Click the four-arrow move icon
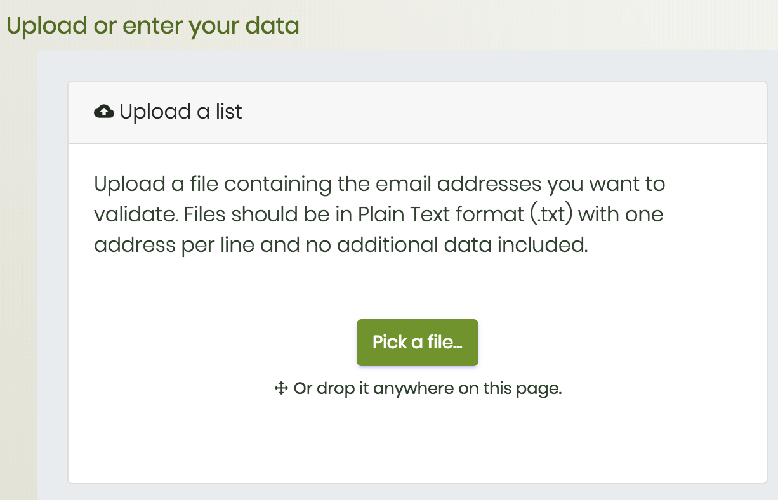778x500 pixels. (280, 389)
